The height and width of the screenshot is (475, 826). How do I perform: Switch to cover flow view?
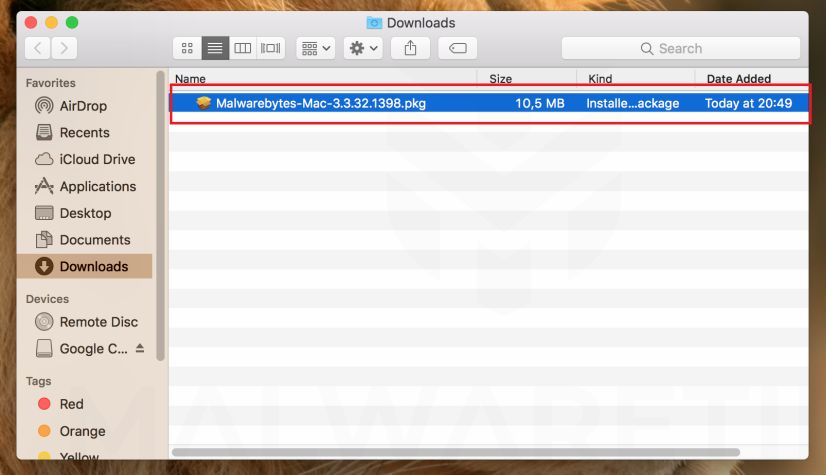[x=271, y=48]
